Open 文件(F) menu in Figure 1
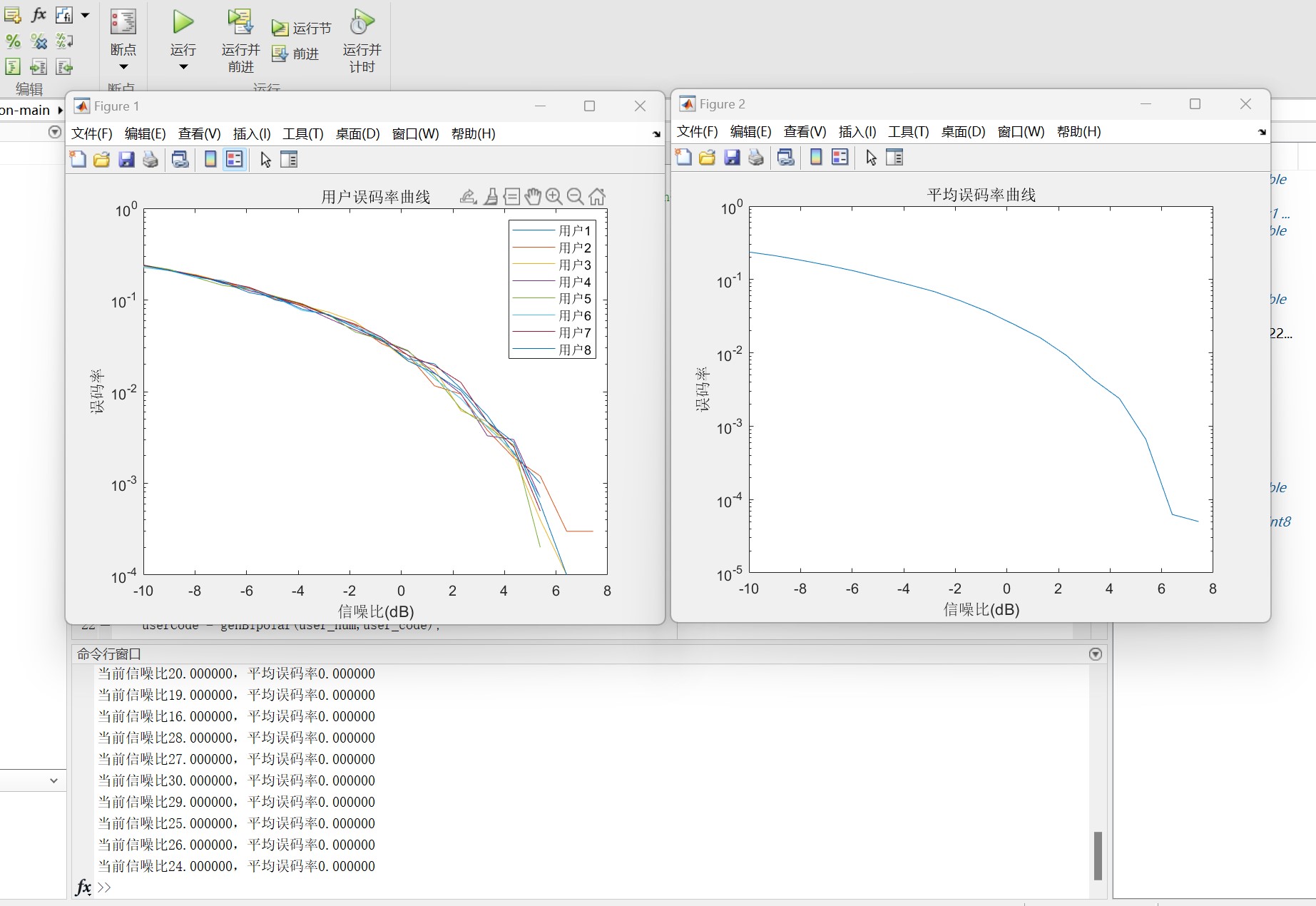Viewport: 1316px width, 906px height. pyautogui.click(x=92, y=133)
